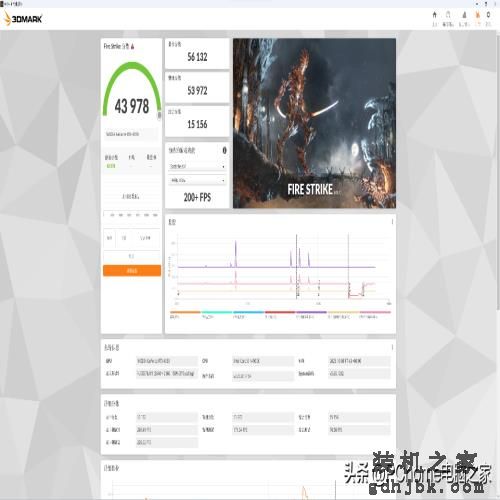Click info icon in estimated game performance card
Viewport: 500px width, 500px height.
tap(224, 150)
